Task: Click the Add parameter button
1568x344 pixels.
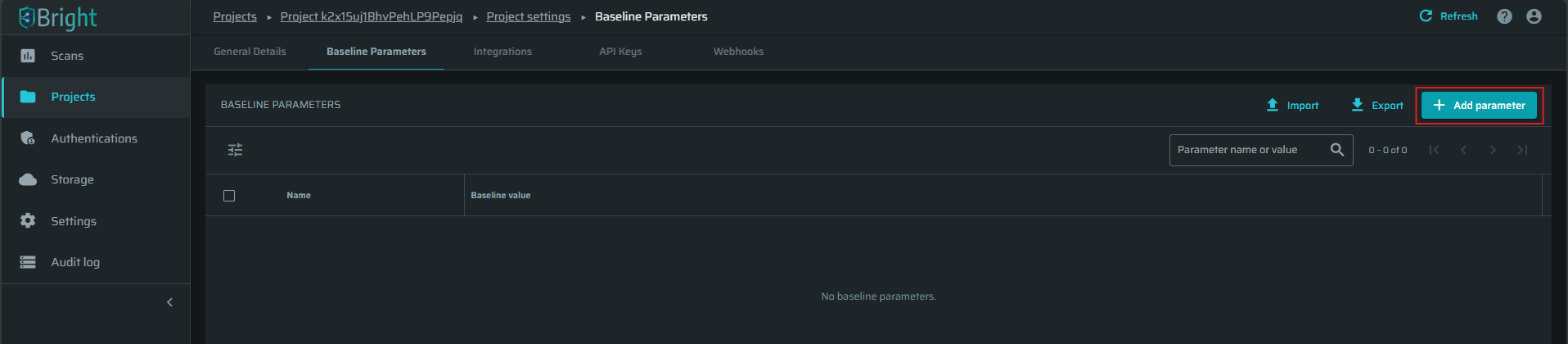Action: tap(1479, 106)
